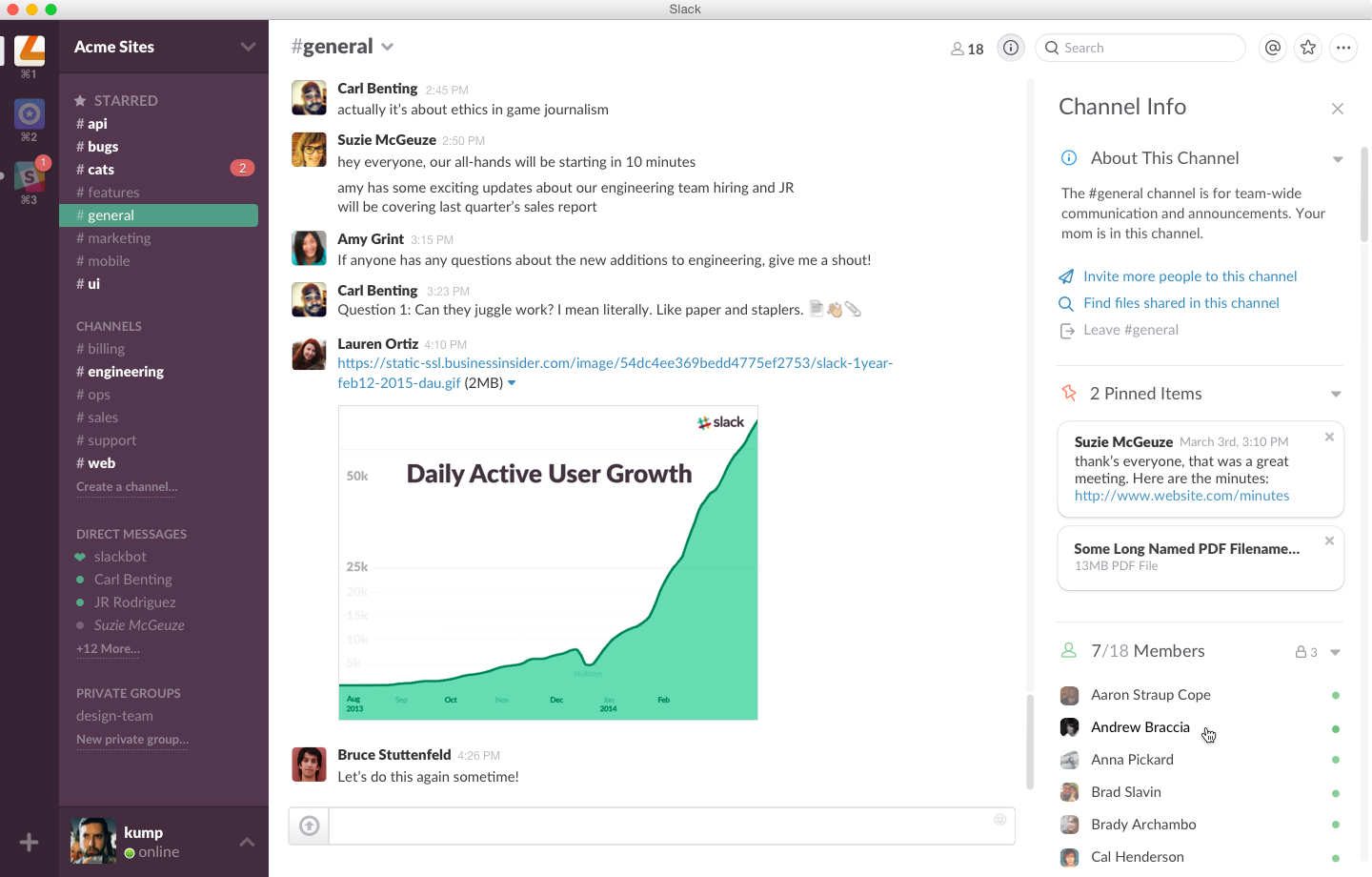Click the Pinned Items pin icon
The height and width of the screenshot is (877, 1372).
coord(1069,393)
